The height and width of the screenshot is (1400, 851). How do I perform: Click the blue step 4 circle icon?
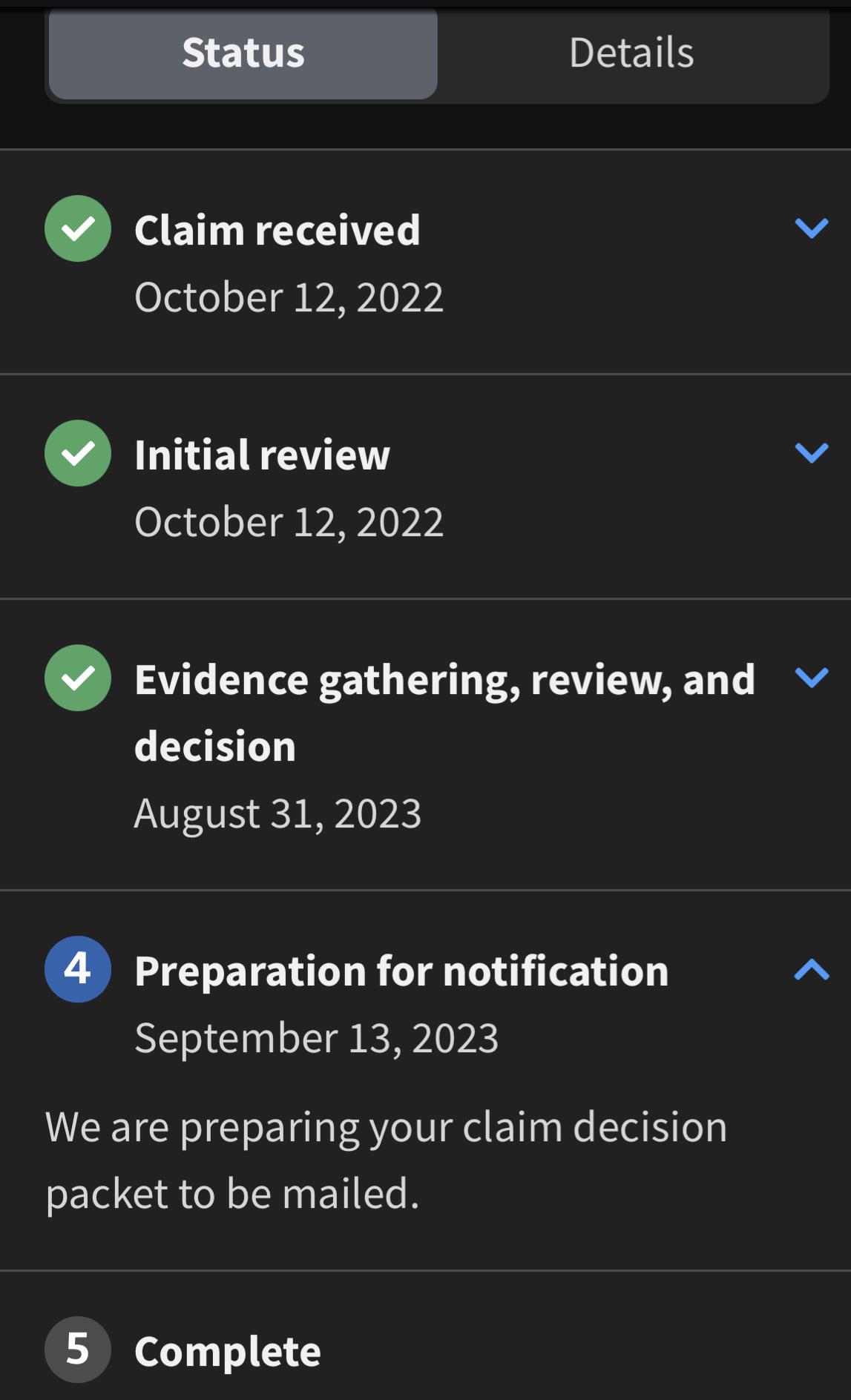(78, 969)
